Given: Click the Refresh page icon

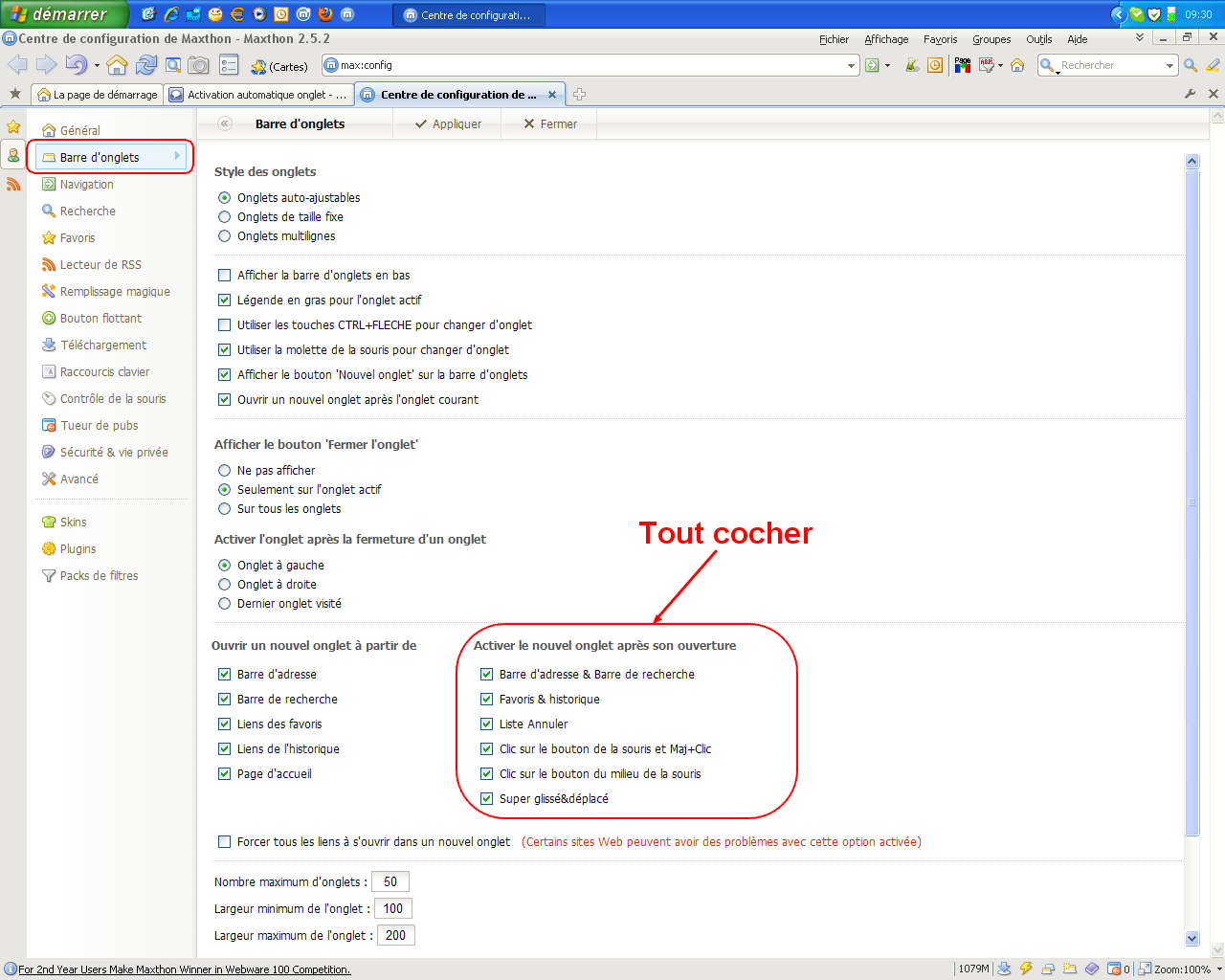Looking at the screenshot, I should click(x=146, y=65).
